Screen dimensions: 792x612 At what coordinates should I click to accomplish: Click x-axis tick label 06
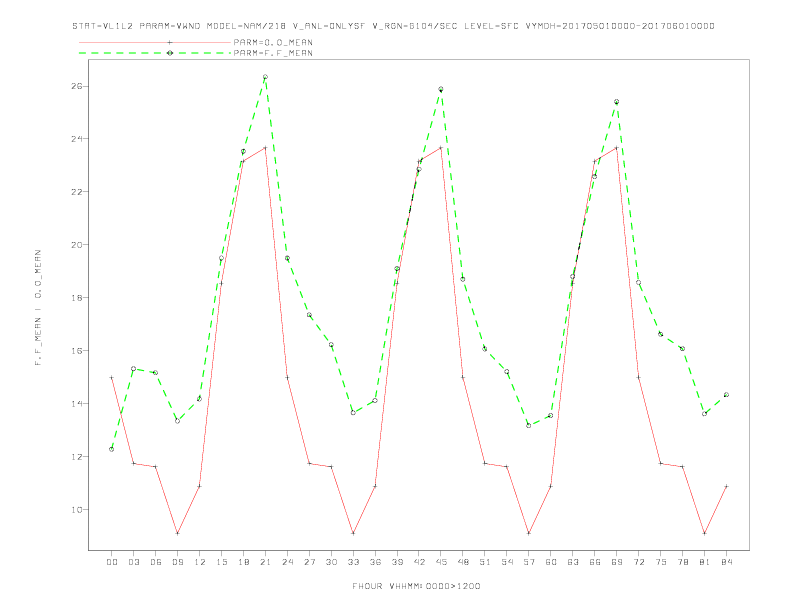click(156, 562)
